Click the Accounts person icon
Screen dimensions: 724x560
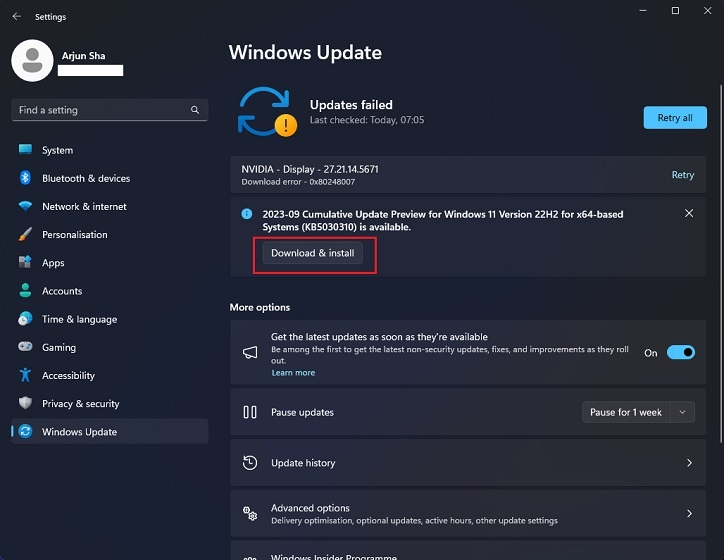click(25, 290)
